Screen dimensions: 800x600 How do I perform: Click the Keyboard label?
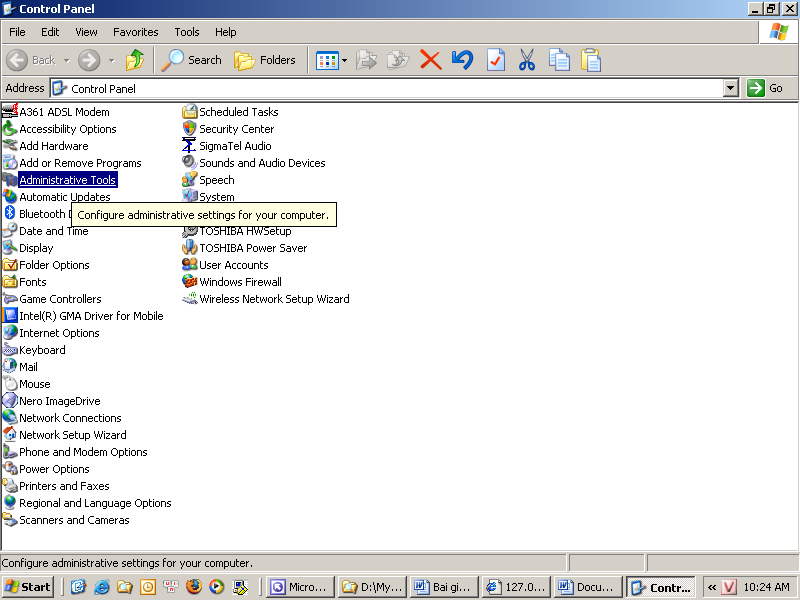tap(42, 350)
